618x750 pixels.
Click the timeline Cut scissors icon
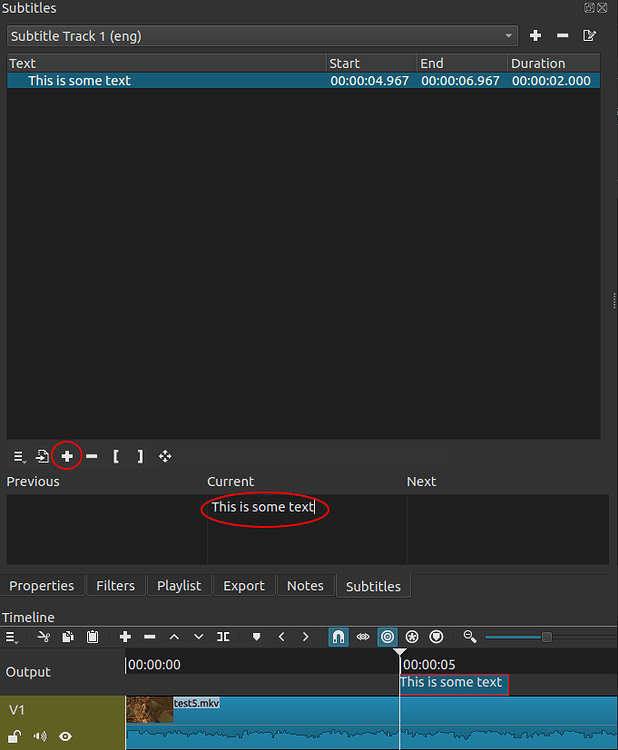coord(44,637)
